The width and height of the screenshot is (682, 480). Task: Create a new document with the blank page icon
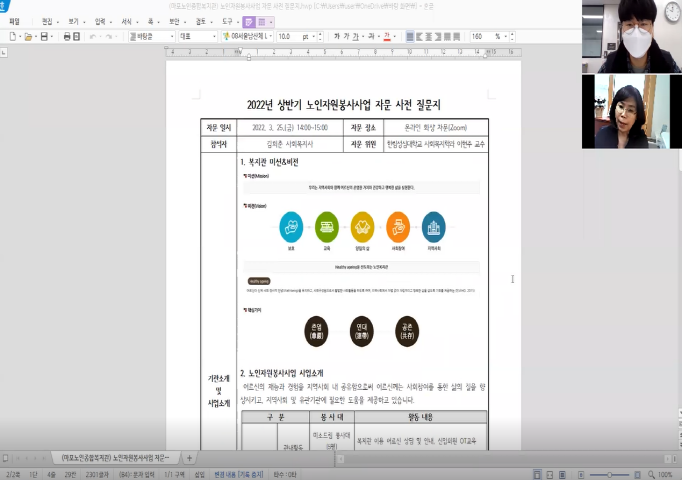pos(13,37)
